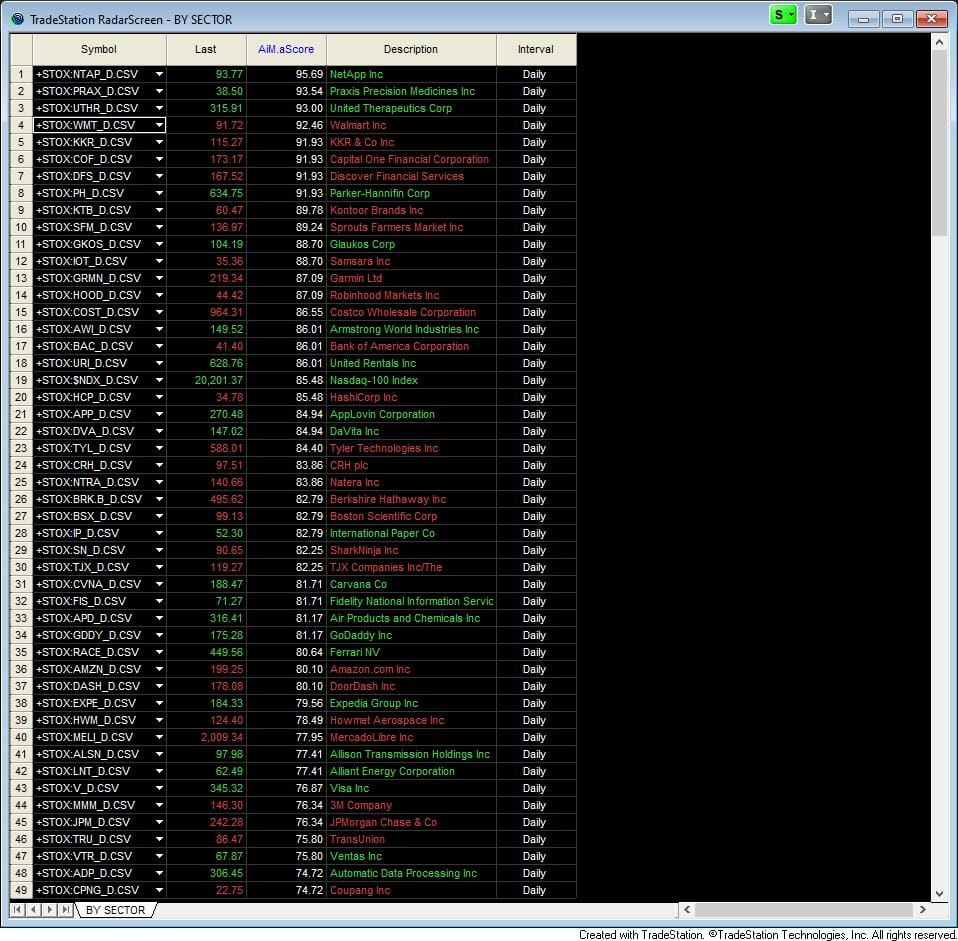
Task: Click the gray I interval link button
Action: [x=818, y=15]
